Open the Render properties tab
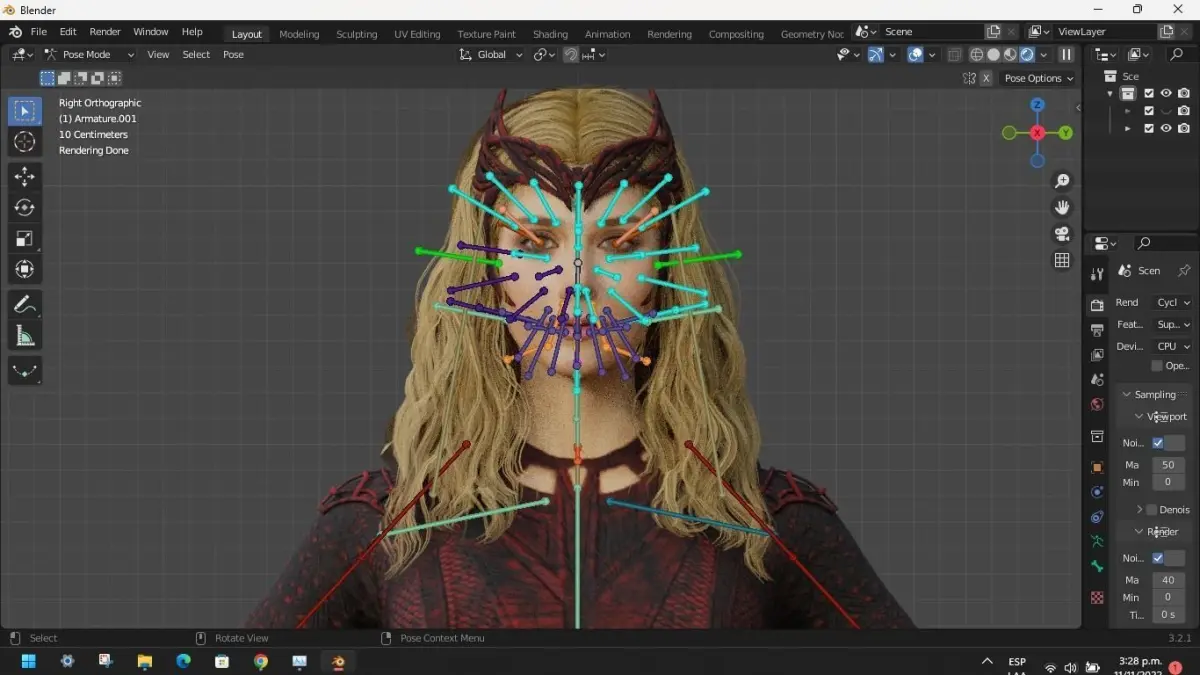Screen dimensions: 1200x675 [1097, 304]
